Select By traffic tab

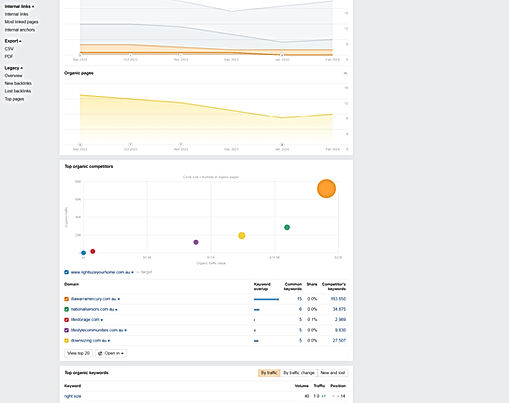pos(269,373)
